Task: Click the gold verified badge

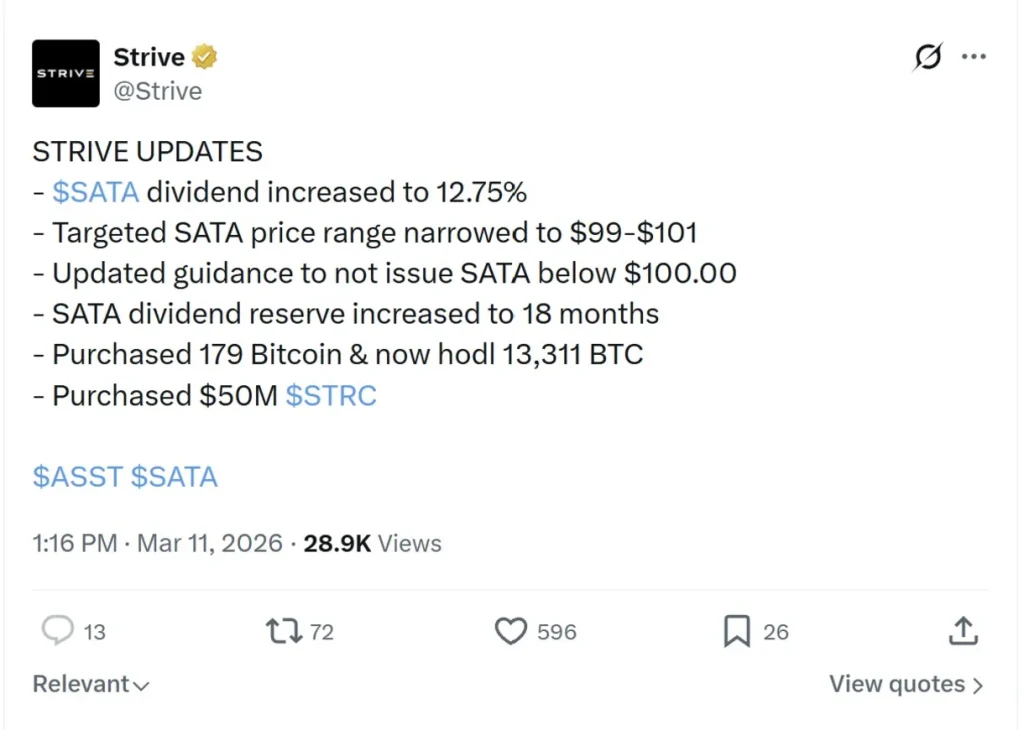Action: point(205,57)
